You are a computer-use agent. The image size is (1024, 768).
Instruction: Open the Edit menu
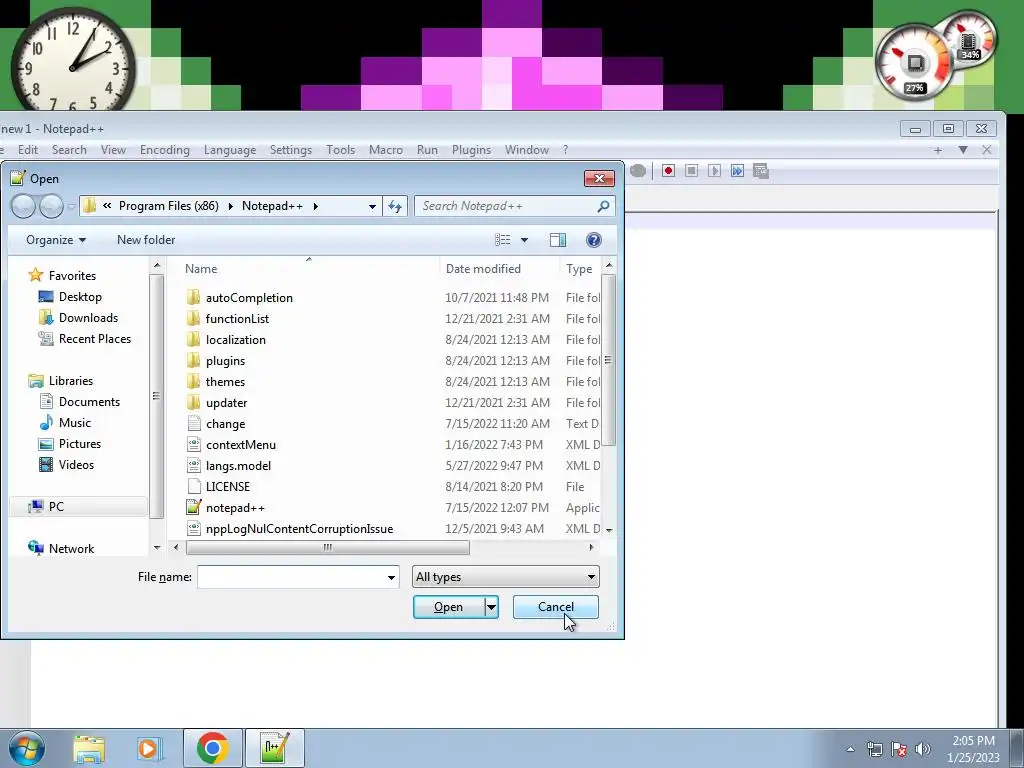pyautogui.click(x=27, y=150)
